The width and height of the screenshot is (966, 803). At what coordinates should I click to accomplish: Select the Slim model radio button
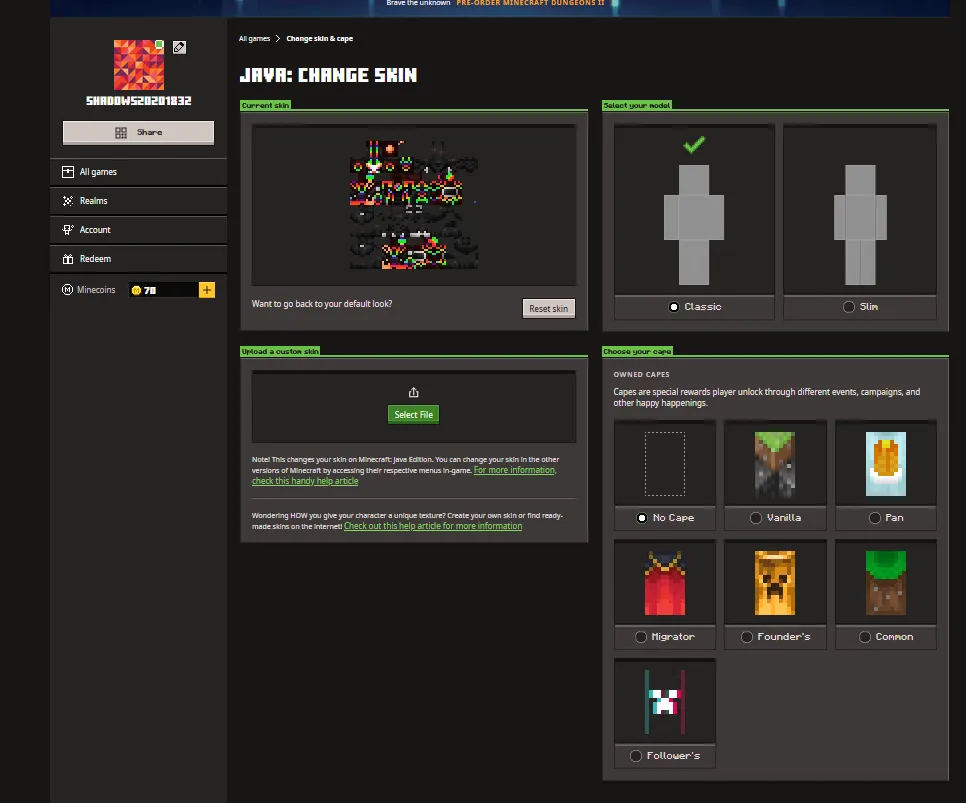point(849,307)
